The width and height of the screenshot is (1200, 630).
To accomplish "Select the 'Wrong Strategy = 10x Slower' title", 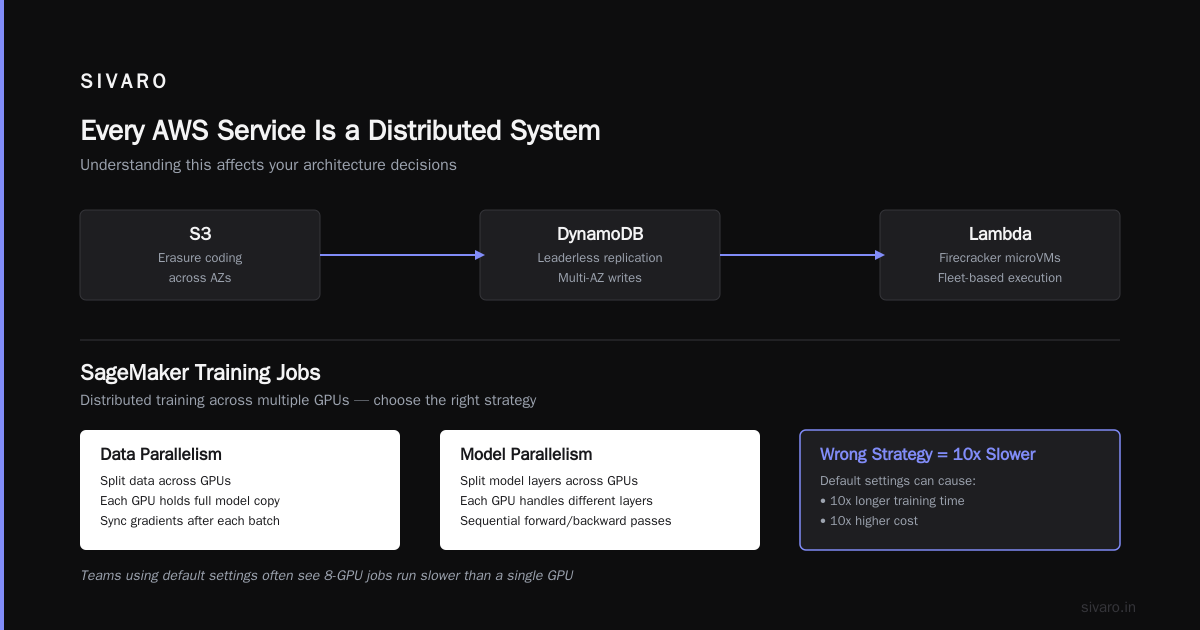I will click(x=928, y=454).
